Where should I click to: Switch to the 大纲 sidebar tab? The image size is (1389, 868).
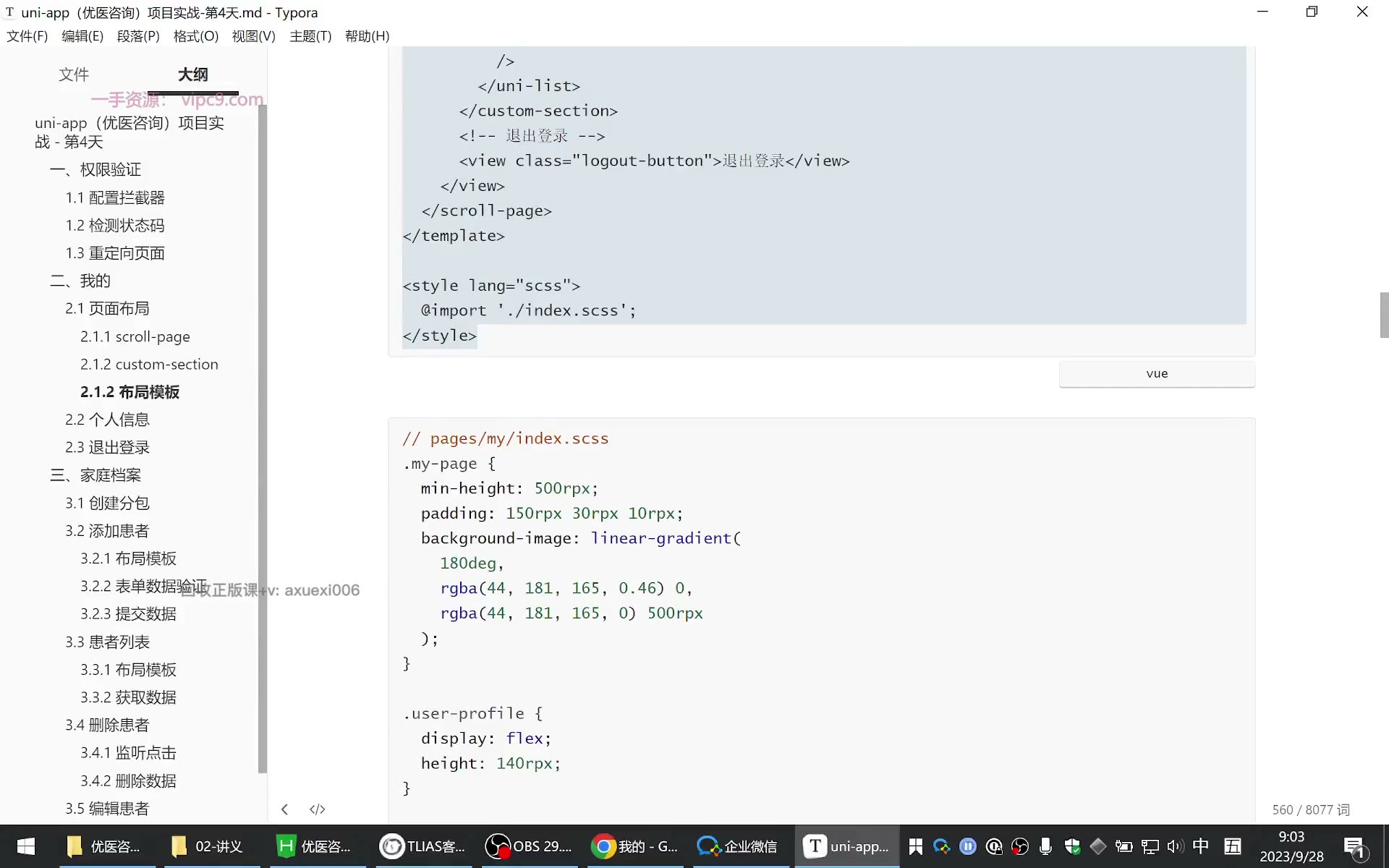(193, 75)
